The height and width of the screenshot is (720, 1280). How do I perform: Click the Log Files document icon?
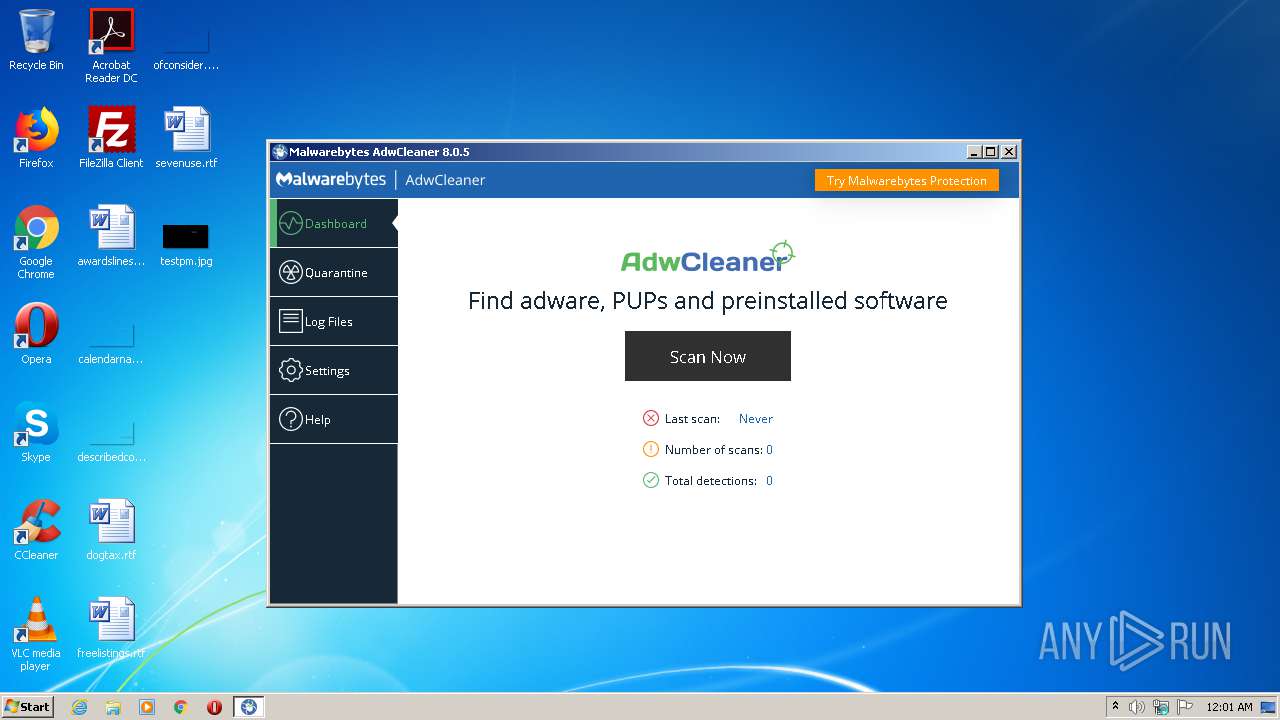[x=290, y=321]
